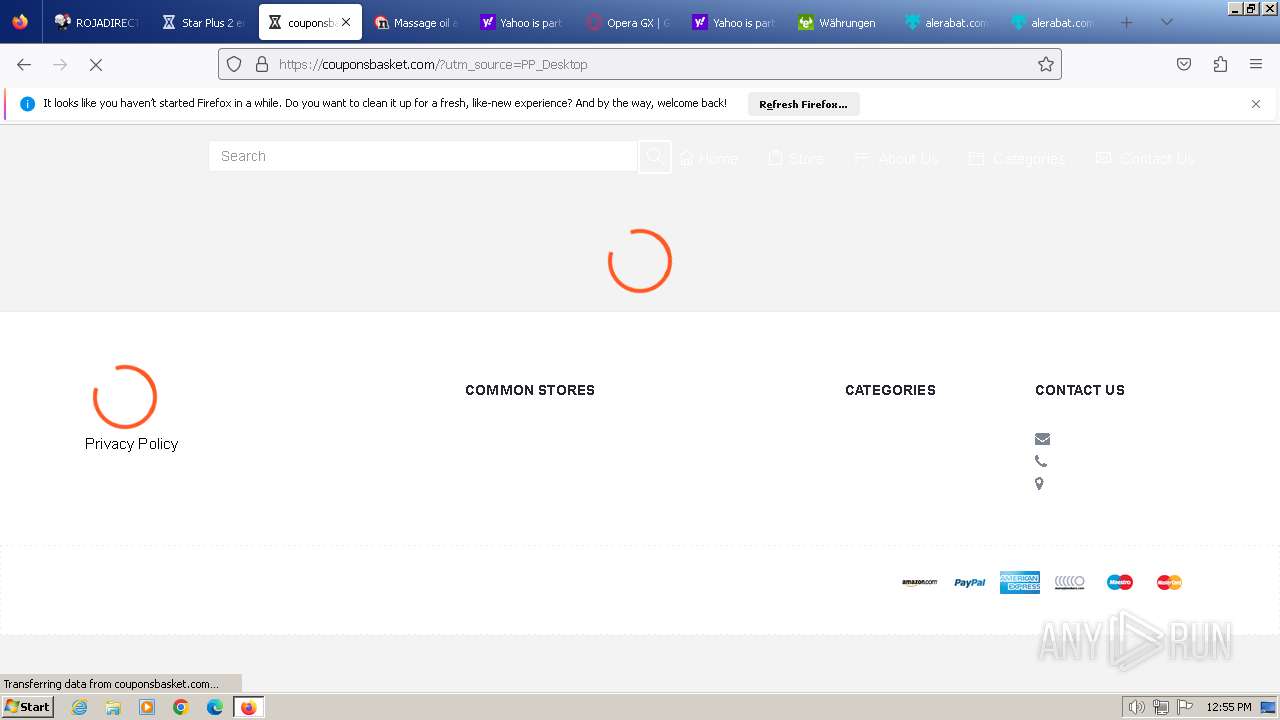This screenshot has width=1280, height=720.
Task: Open the Extensions puzzle icon
Action: (1220, 64)
